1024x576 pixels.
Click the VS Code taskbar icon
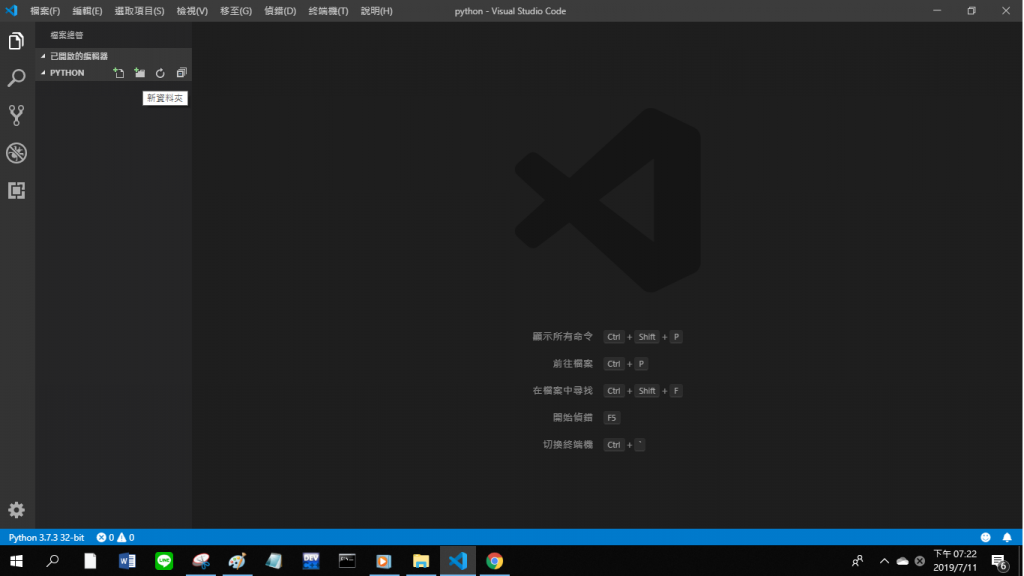tap(458, 561)
